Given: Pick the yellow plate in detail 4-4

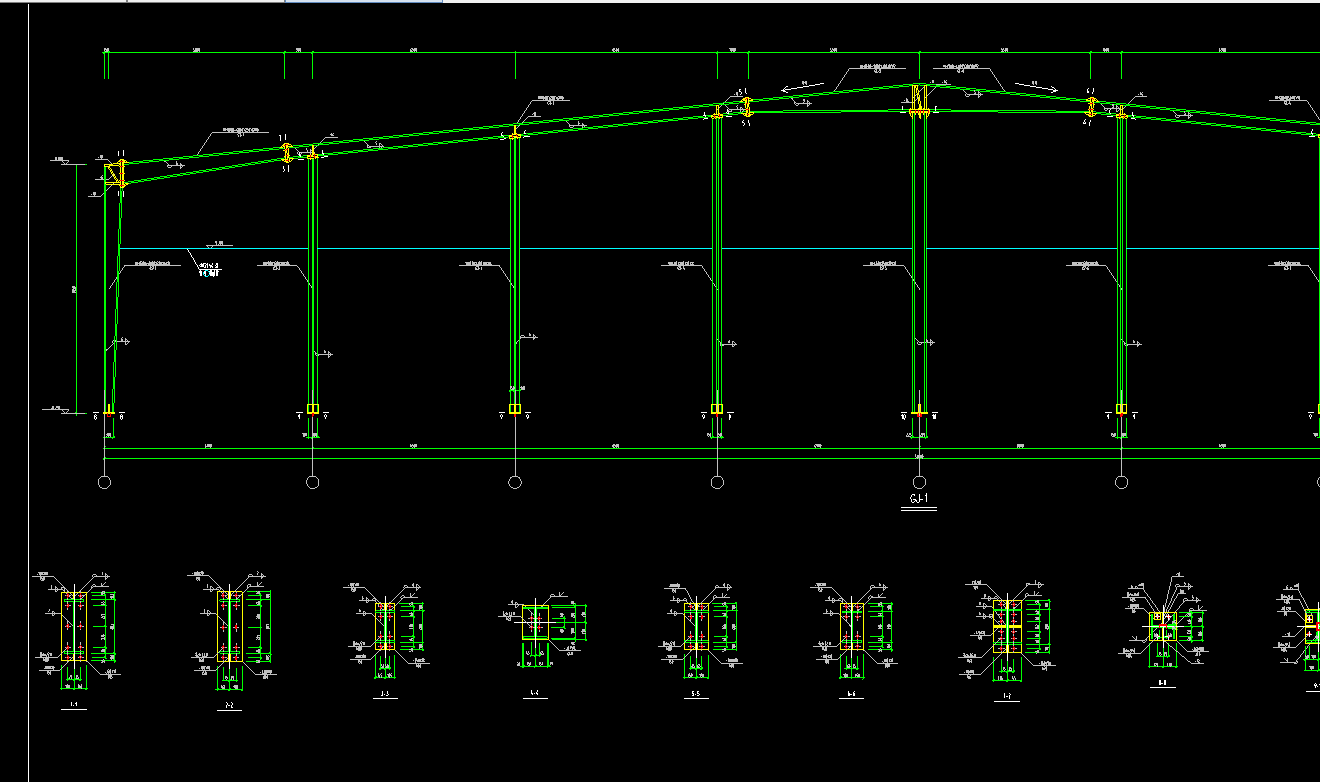Looking at the screenshot, I should coord(535,622).
